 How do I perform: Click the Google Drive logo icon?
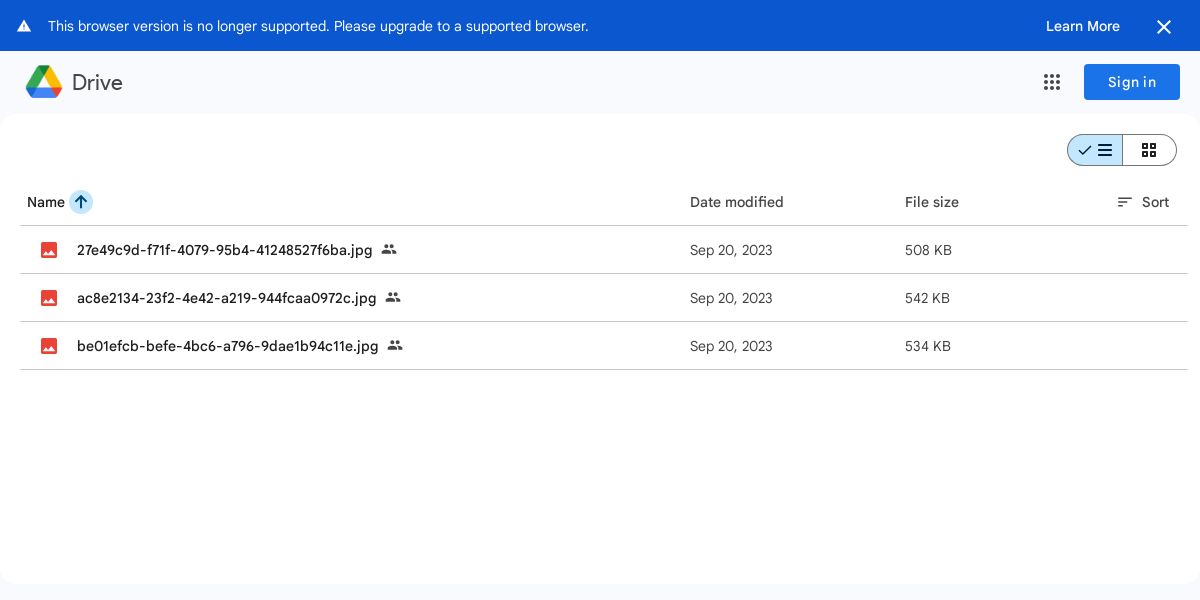coord(44,82)
